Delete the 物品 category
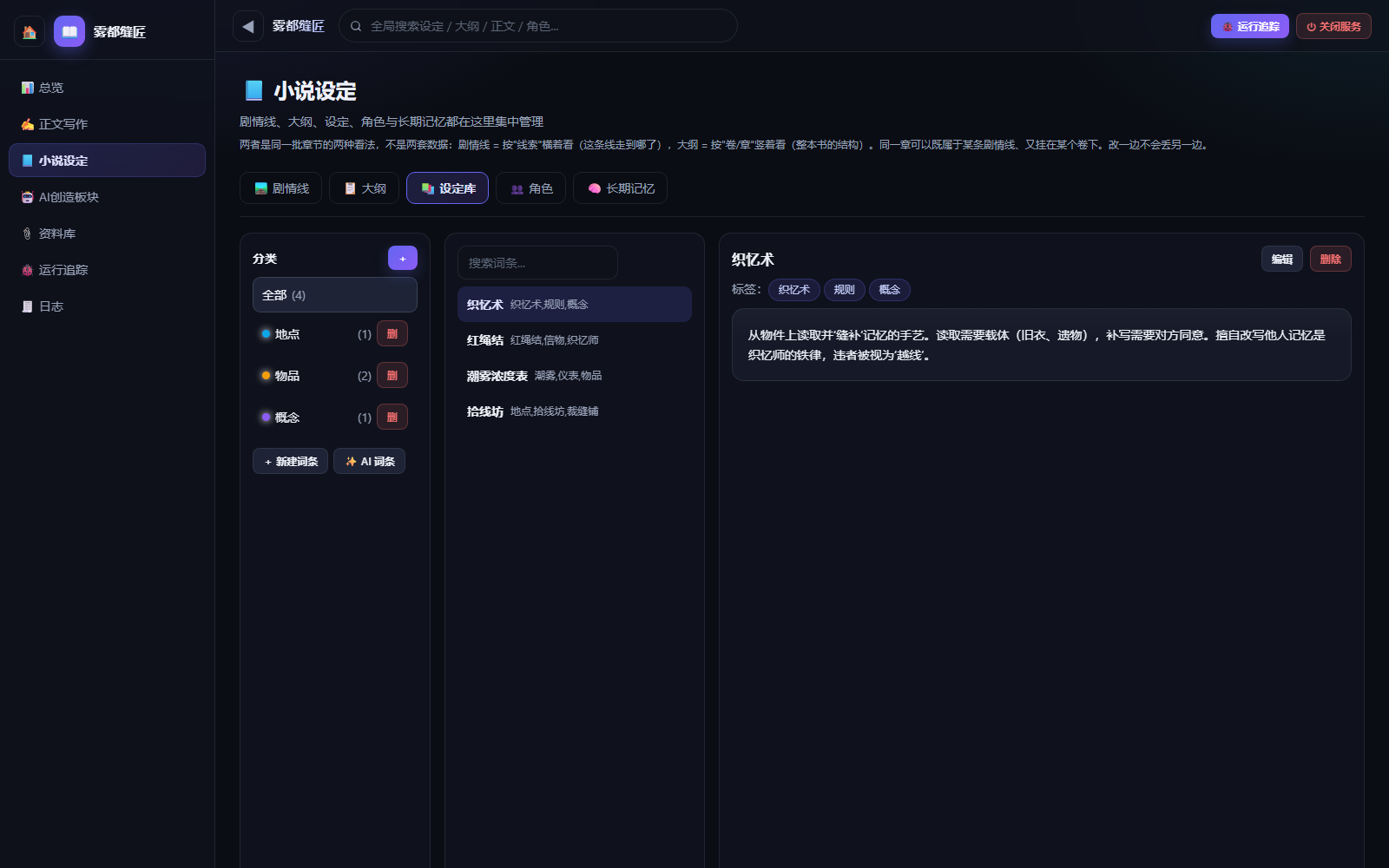 point(392,375)
